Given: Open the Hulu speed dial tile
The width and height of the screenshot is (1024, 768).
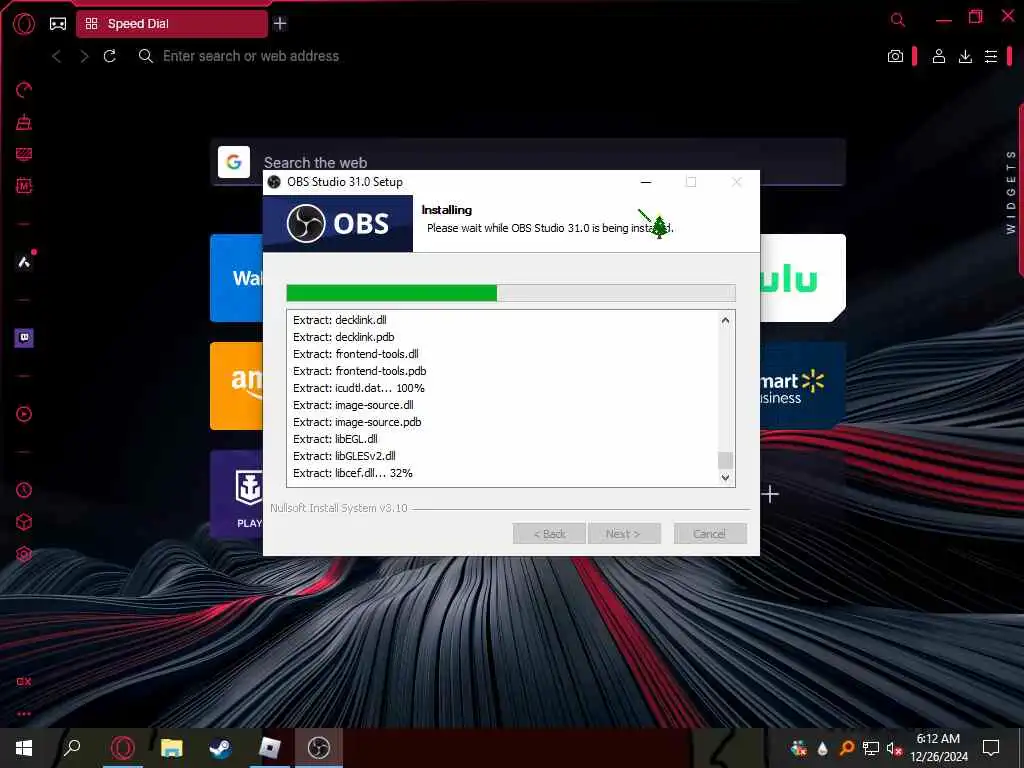Looking at the screenshot, I should (803, 278).
